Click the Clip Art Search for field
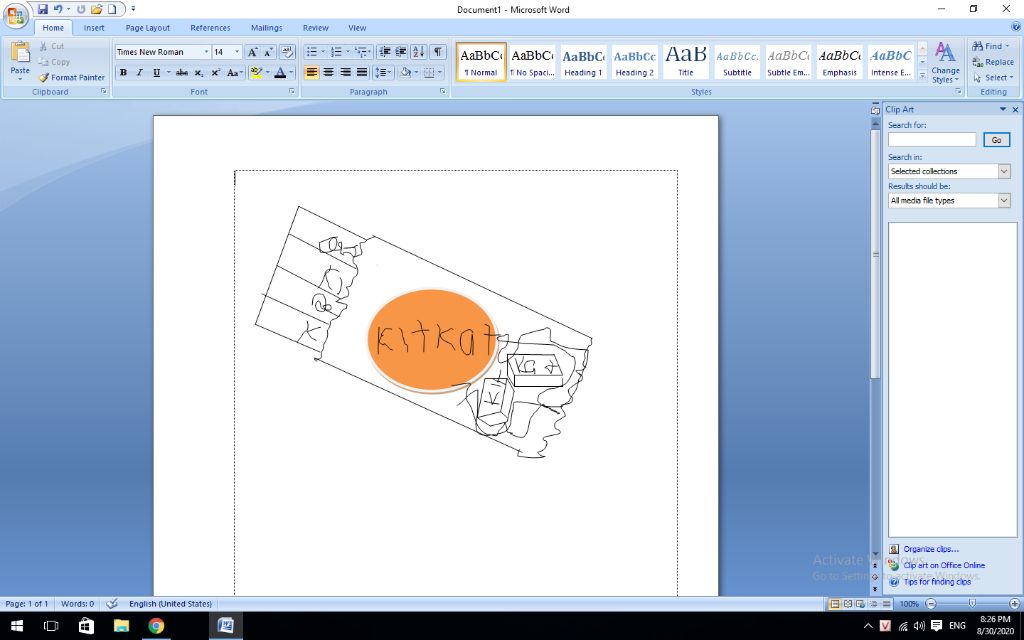The width and height of the screenshot is (1024, 640). 932,140
